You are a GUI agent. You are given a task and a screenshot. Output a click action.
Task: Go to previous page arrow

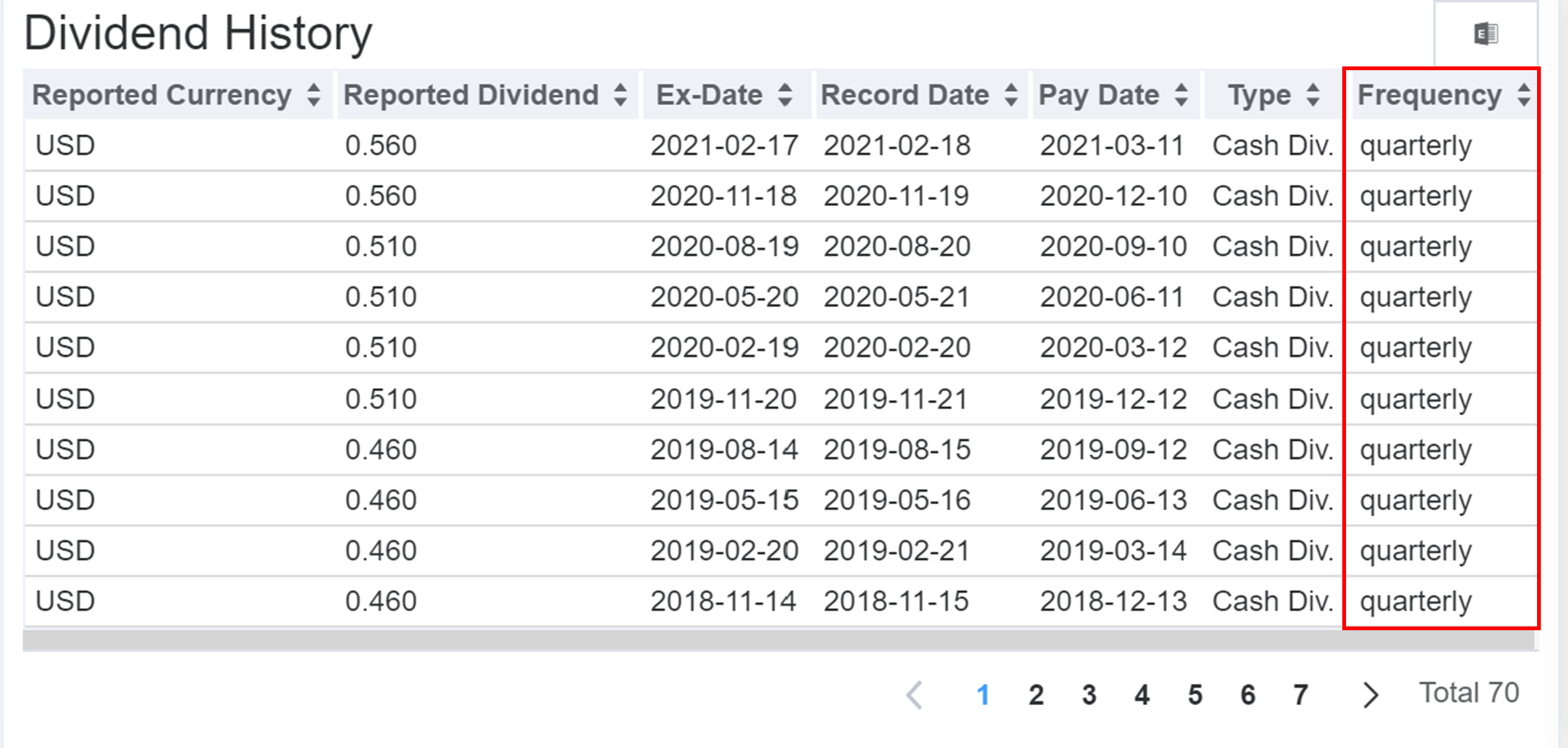pyautogui.click(x=915, y=694)
